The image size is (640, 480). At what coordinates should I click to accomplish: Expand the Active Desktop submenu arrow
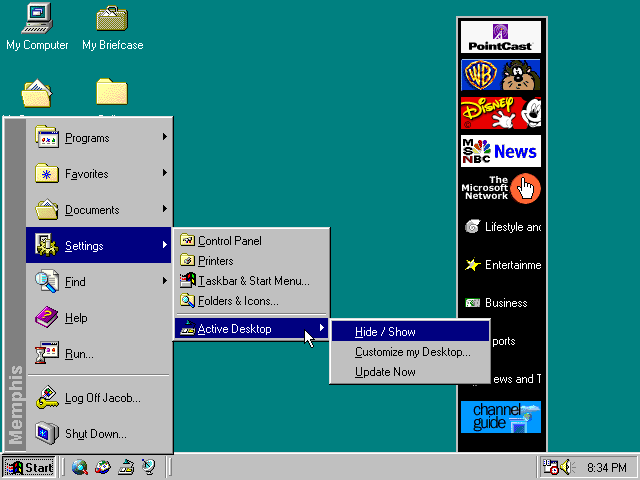coord(322,327)
